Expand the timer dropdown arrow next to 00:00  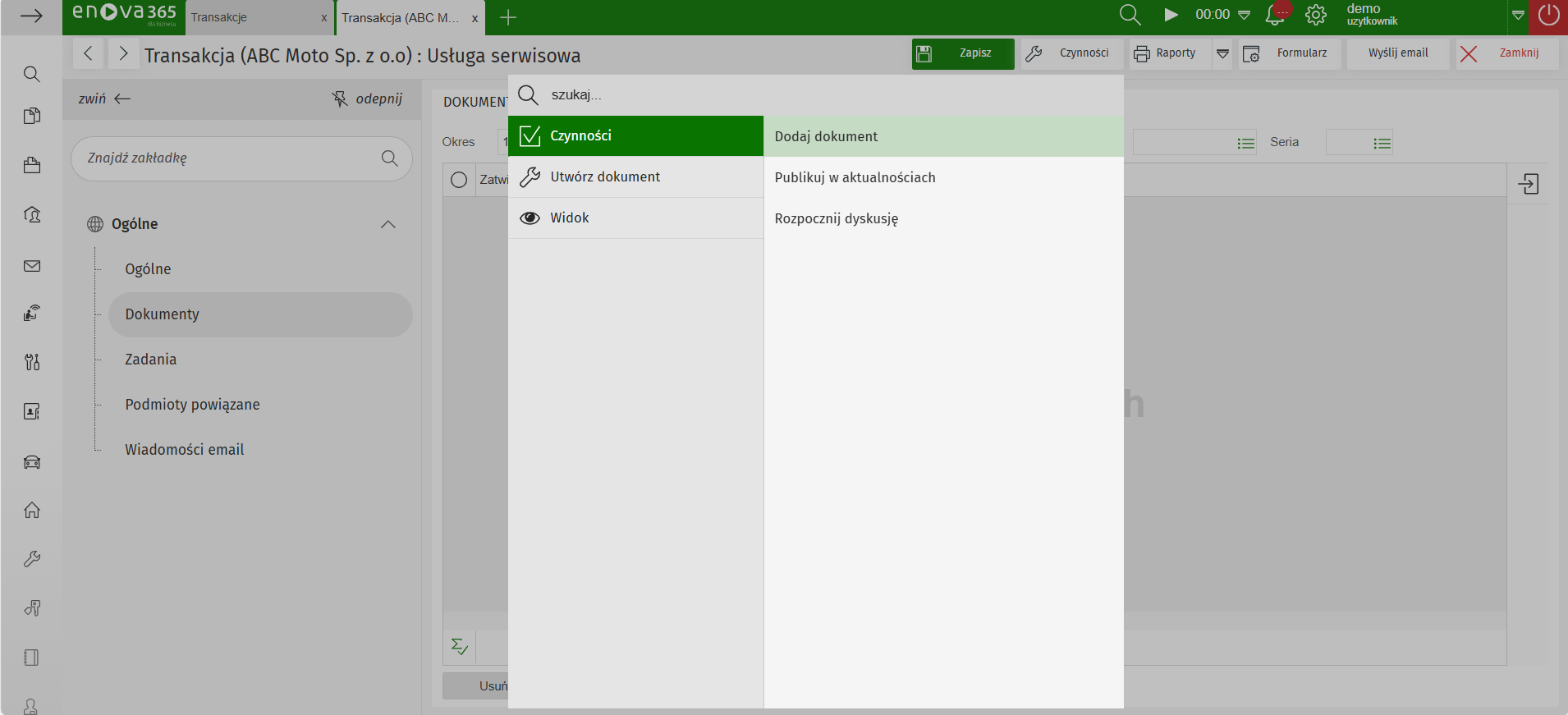1244,16
